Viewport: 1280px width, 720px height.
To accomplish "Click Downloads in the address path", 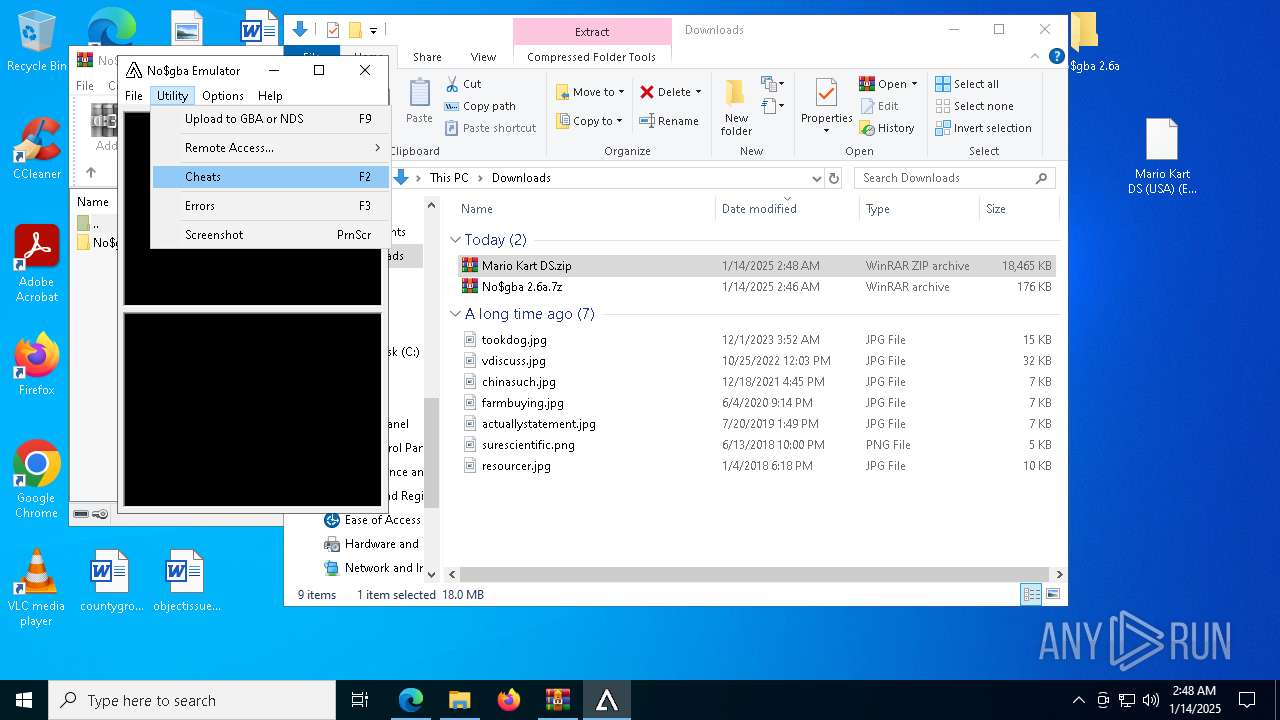I will pyautogui.click(x=521, y=178).
